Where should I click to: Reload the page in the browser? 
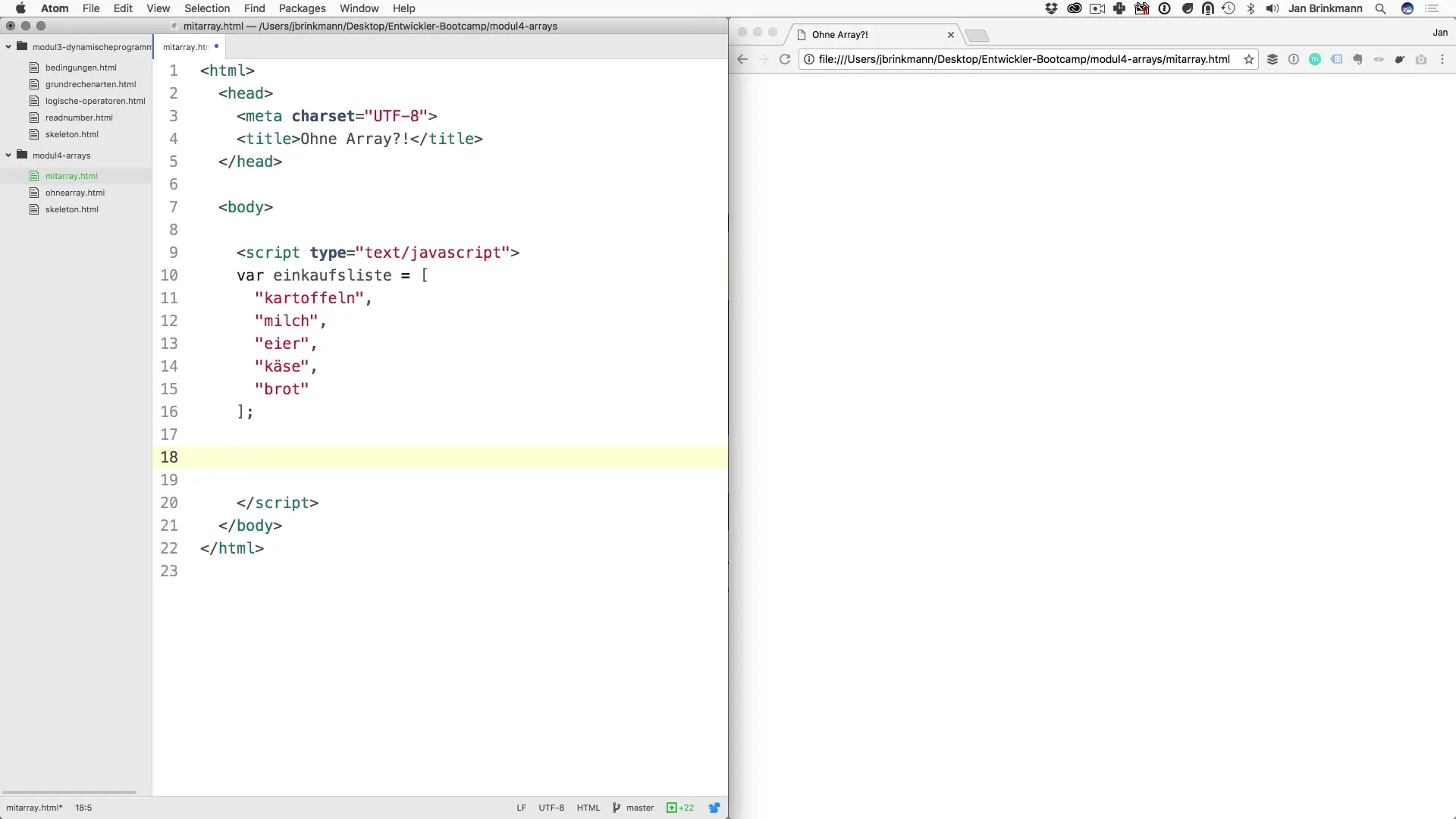click(785, 59)
